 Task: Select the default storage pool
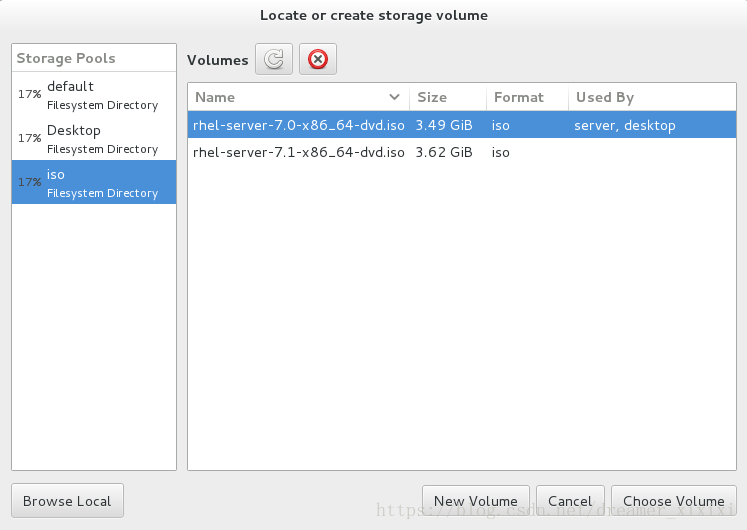pos(94,94)
